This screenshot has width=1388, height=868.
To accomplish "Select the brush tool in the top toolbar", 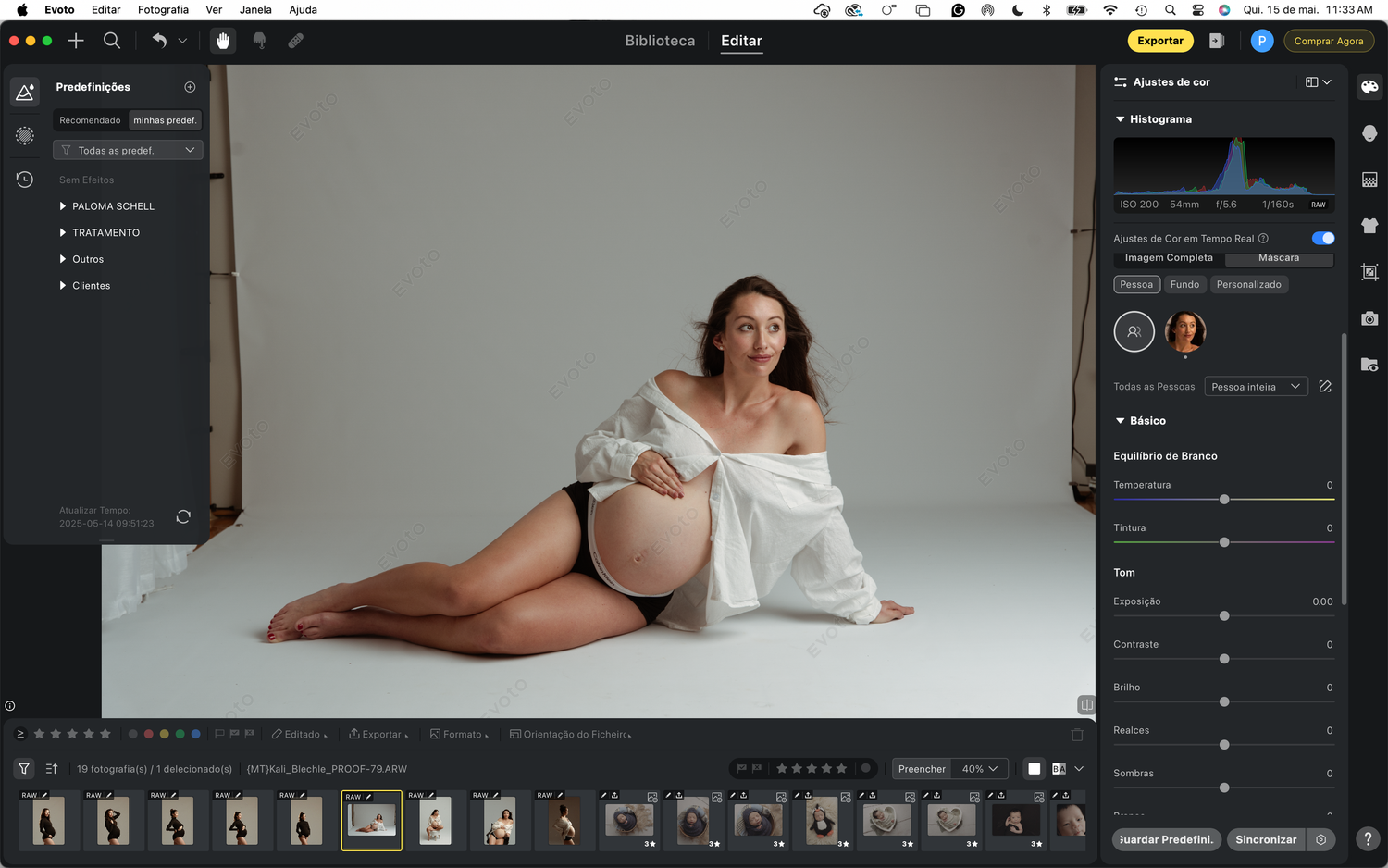I will (x=260, y=41).
